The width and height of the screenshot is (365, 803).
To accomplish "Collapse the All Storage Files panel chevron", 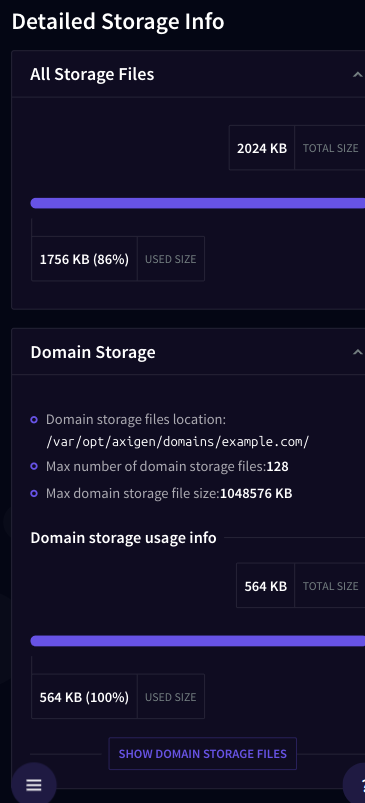I will tap(358, 75).
